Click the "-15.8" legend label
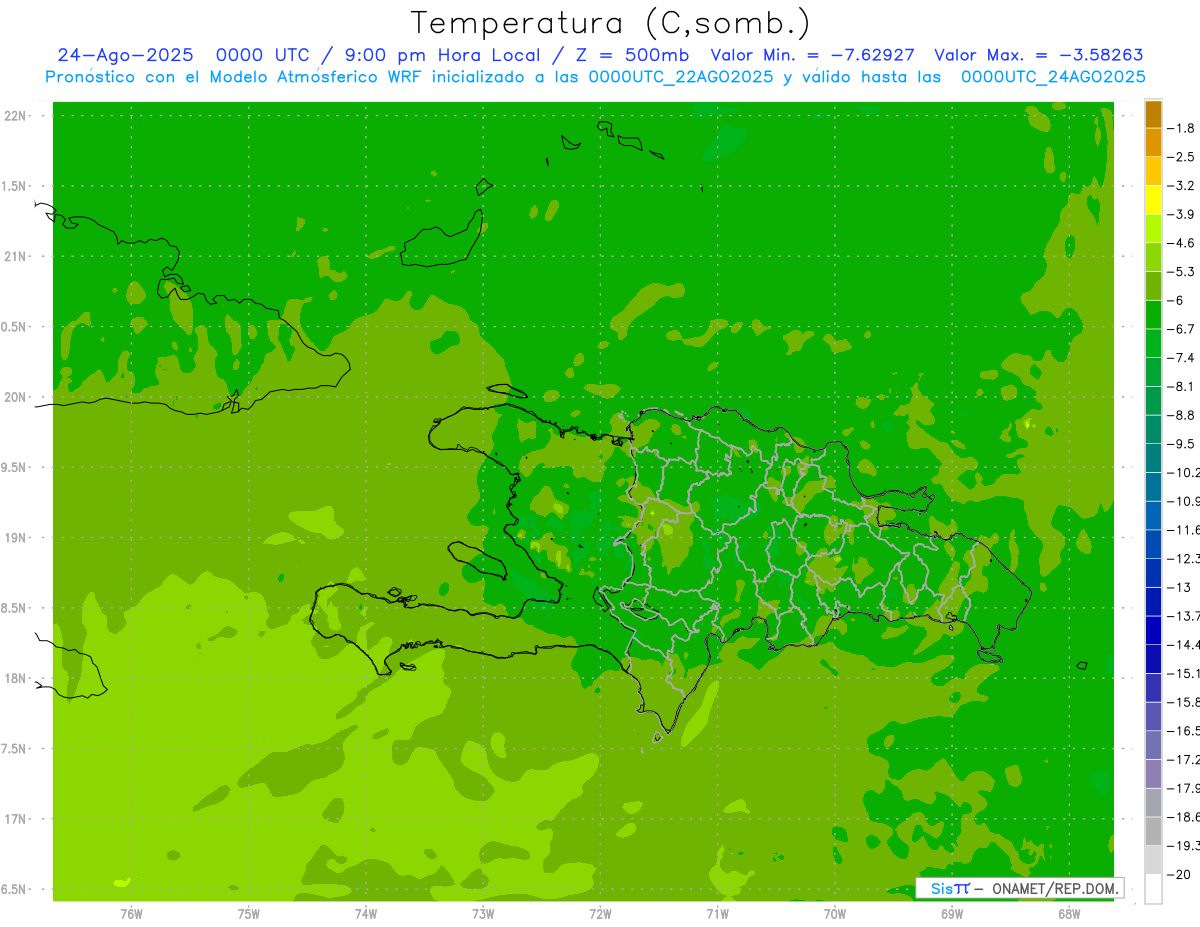This screenshot has height=927, width=1200. pyautogui.click(x=1184, y=702)
